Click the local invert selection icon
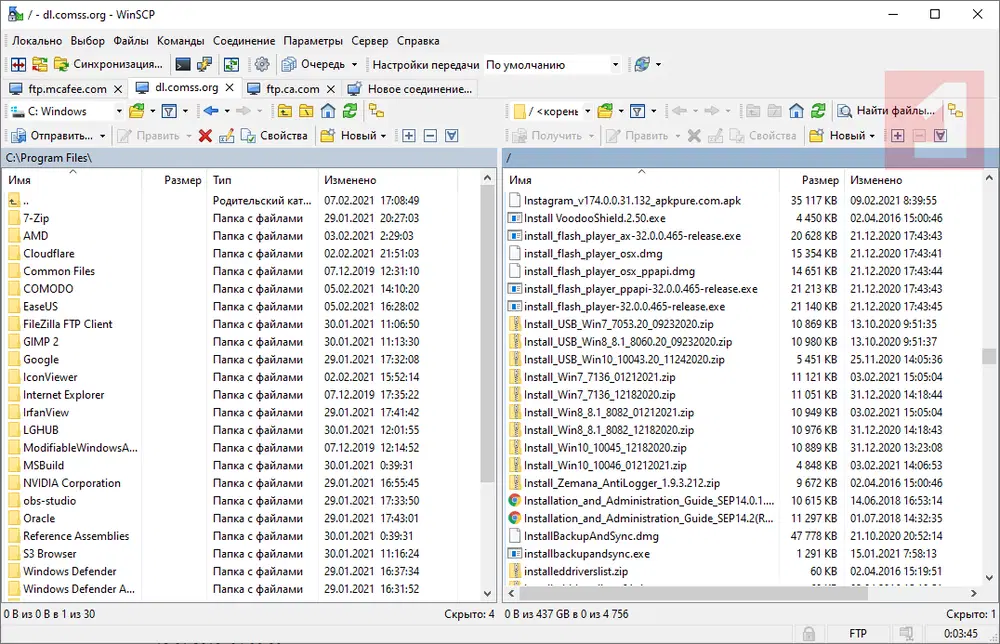The height and width of the screenshot is (644, 1000). coord(452,135)
